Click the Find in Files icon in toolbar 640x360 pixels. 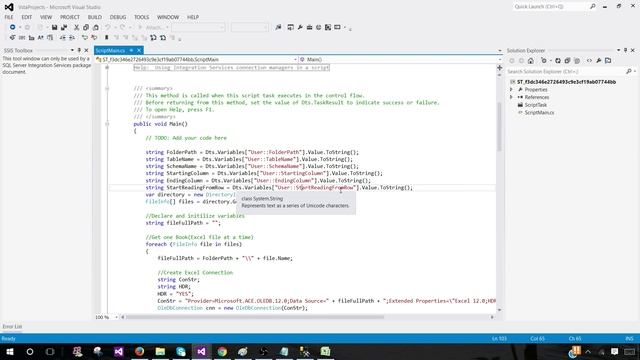(x=278, y=27)
